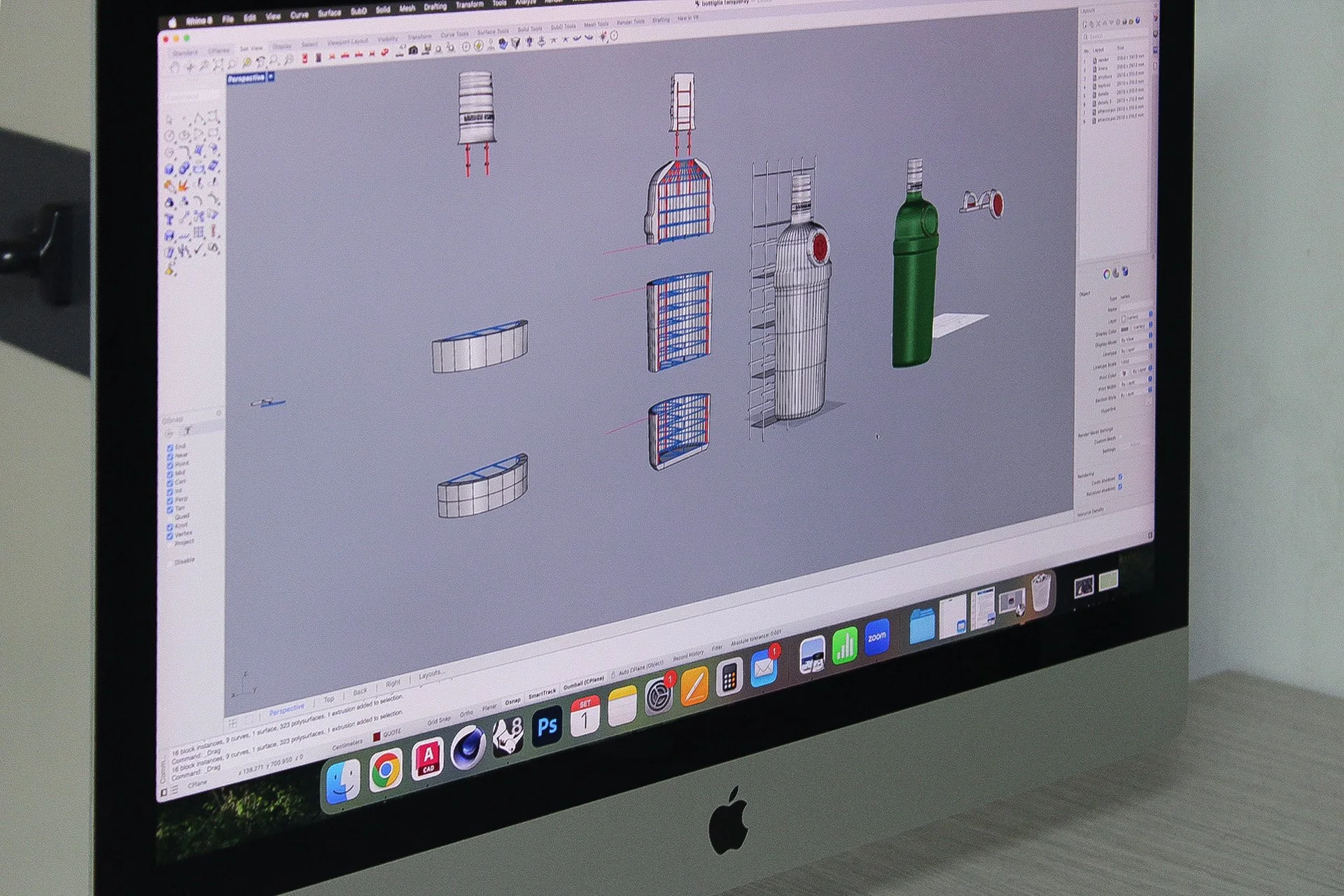Toggle the End osnap checkbox
1344x896 pixels.
[170, 447]
